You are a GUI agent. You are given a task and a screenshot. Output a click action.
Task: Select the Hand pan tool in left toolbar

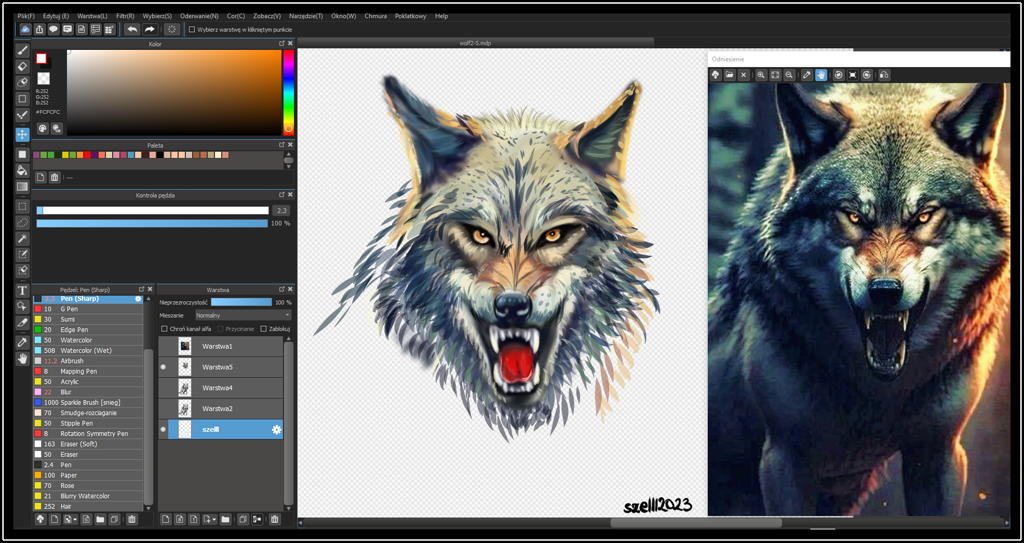[22, 357]
